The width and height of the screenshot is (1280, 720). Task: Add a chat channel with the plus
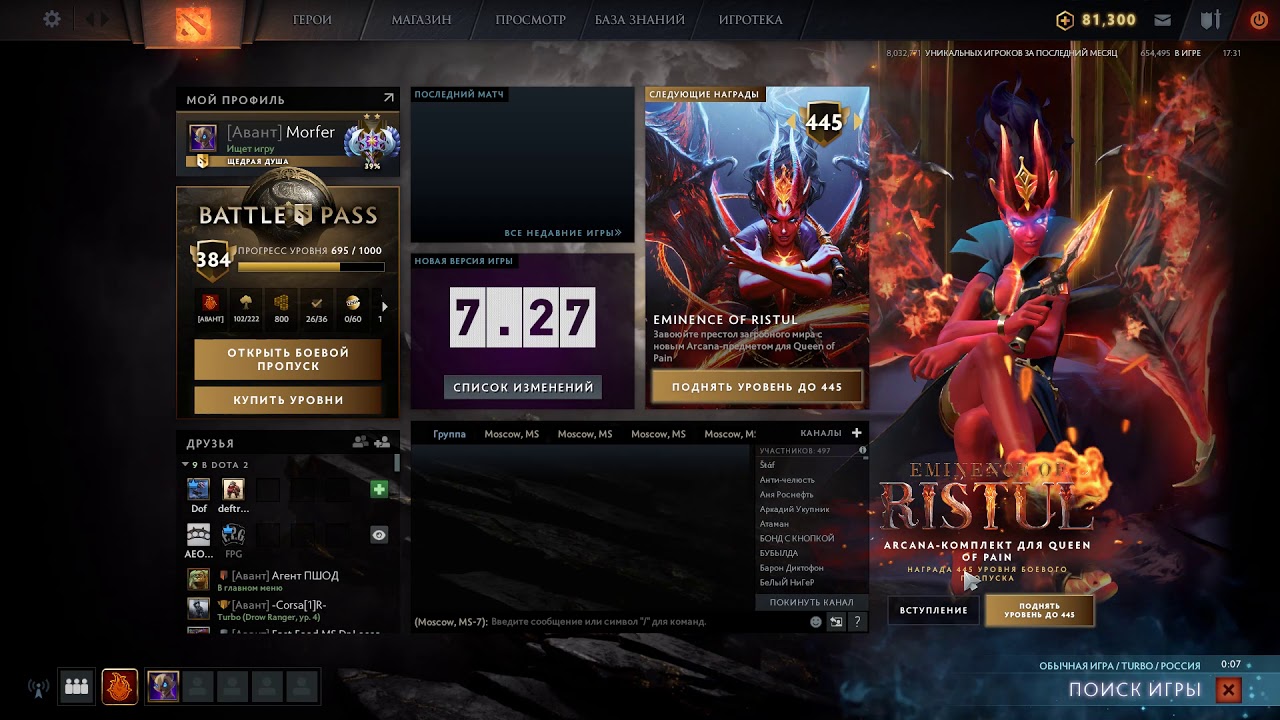click(x=856, y=433)
